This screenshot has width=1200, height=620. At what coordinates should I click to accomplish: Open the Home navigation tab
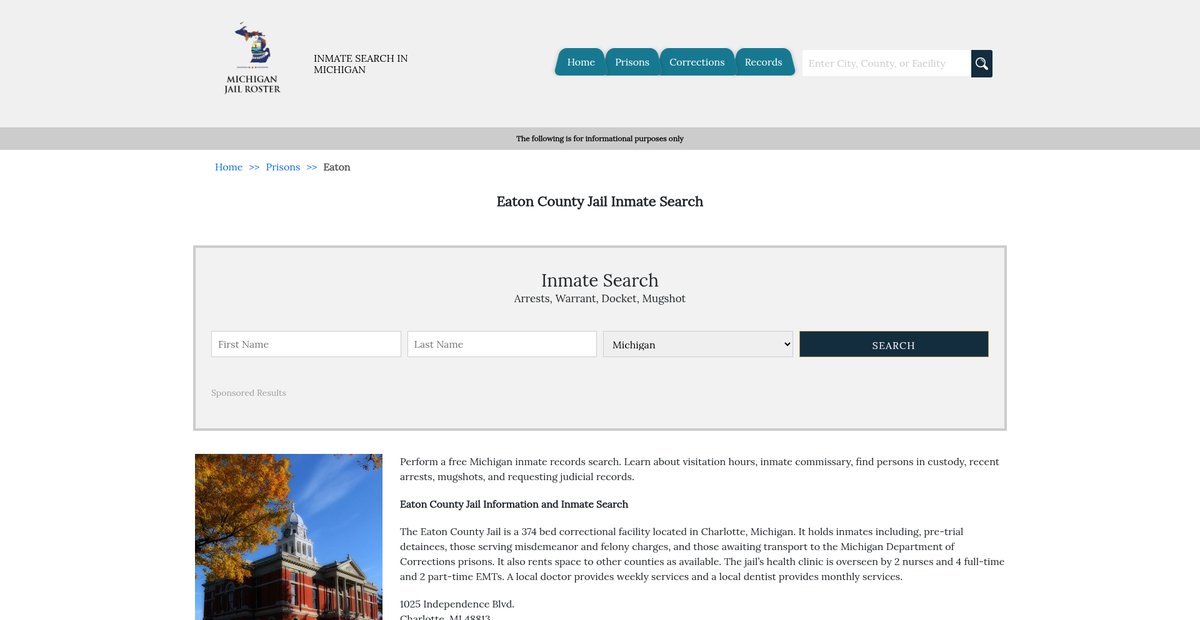[x=581, y=62]
